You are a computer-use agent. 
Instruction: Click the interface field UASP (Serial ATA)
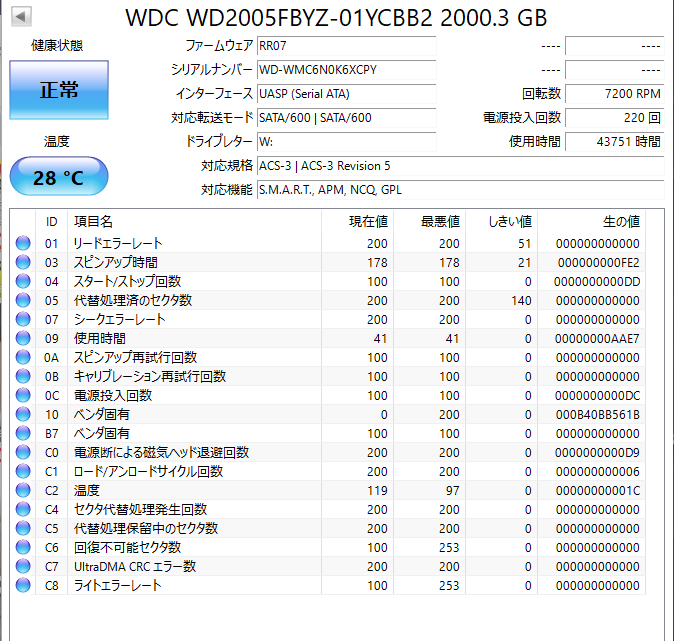[346, 94]
